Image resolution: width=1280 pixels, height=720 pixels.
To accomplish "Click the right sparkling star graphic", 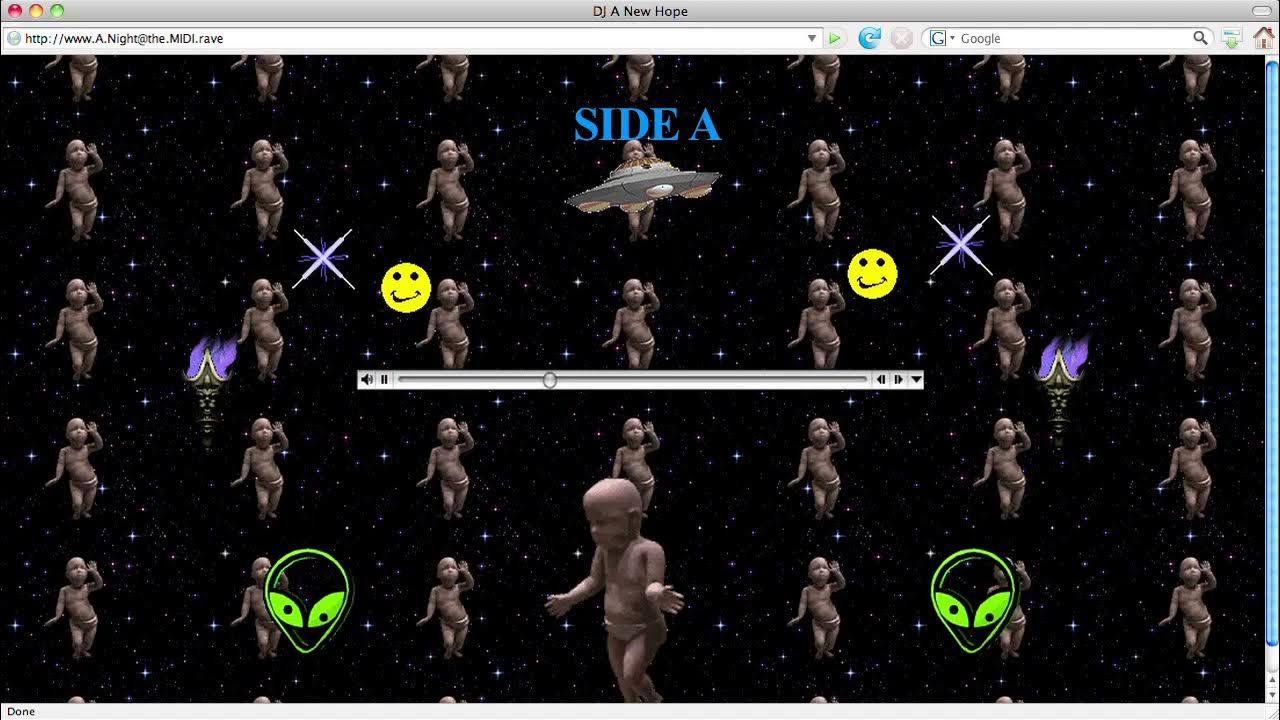I will [x=961, y=245].
